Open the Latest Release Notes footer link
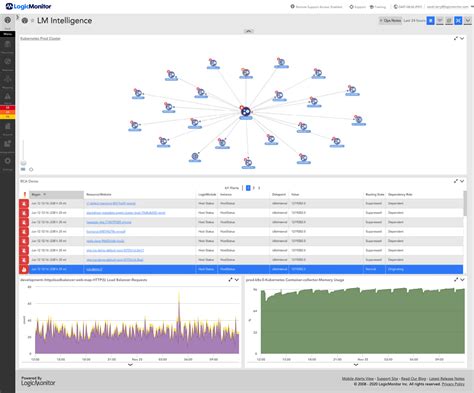This screenshot has width=474, height=393. (447, 379)
